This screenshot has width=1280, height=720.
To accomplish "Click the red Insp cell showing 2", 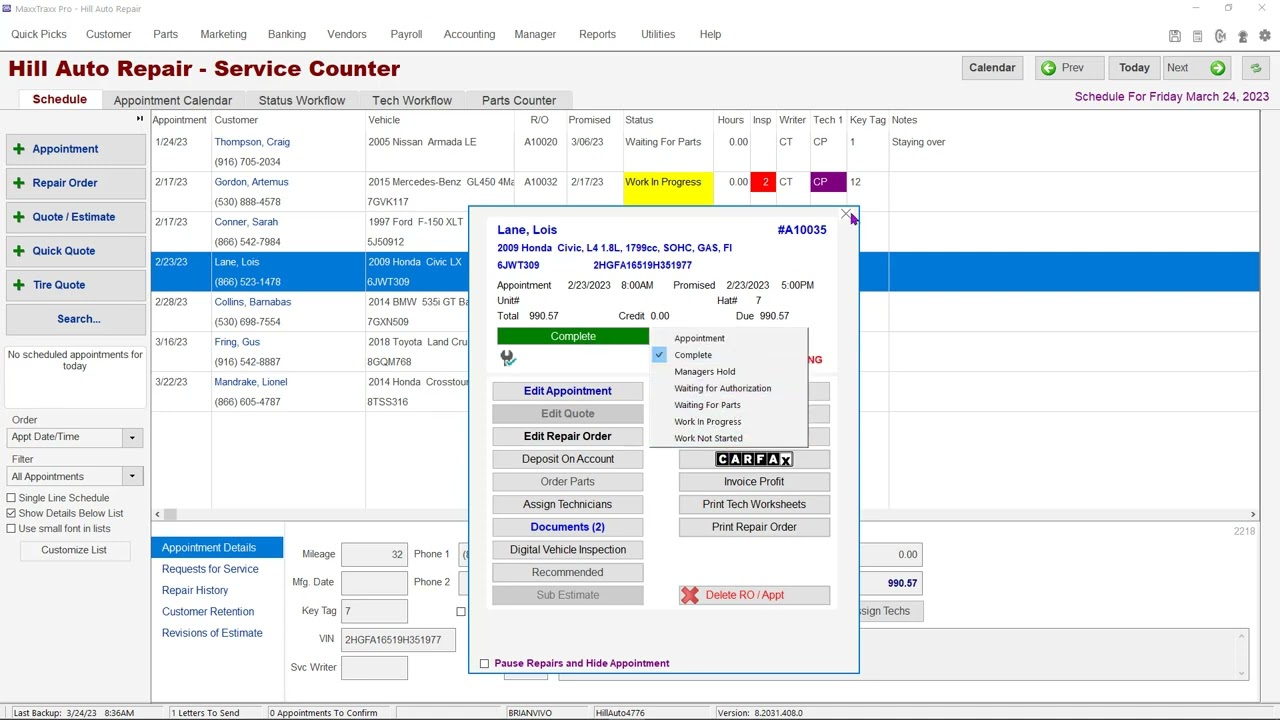I will coord(763,182).
